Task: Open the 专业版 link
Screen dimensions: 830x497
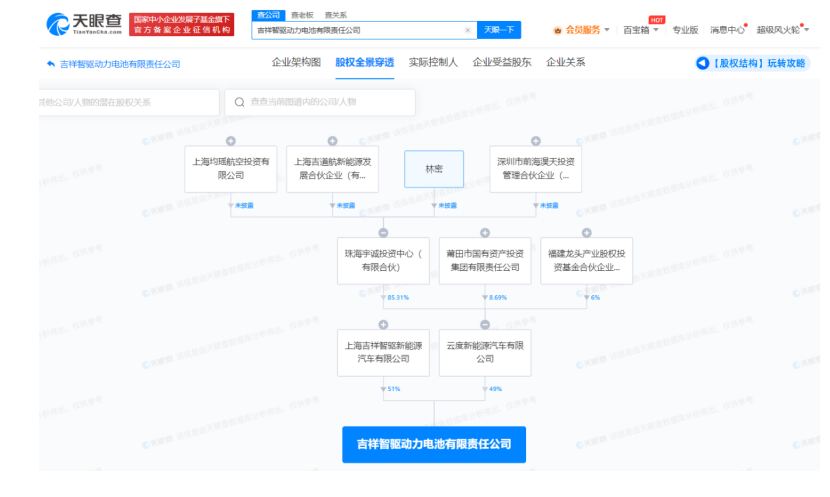Action: tap(685, 30)
